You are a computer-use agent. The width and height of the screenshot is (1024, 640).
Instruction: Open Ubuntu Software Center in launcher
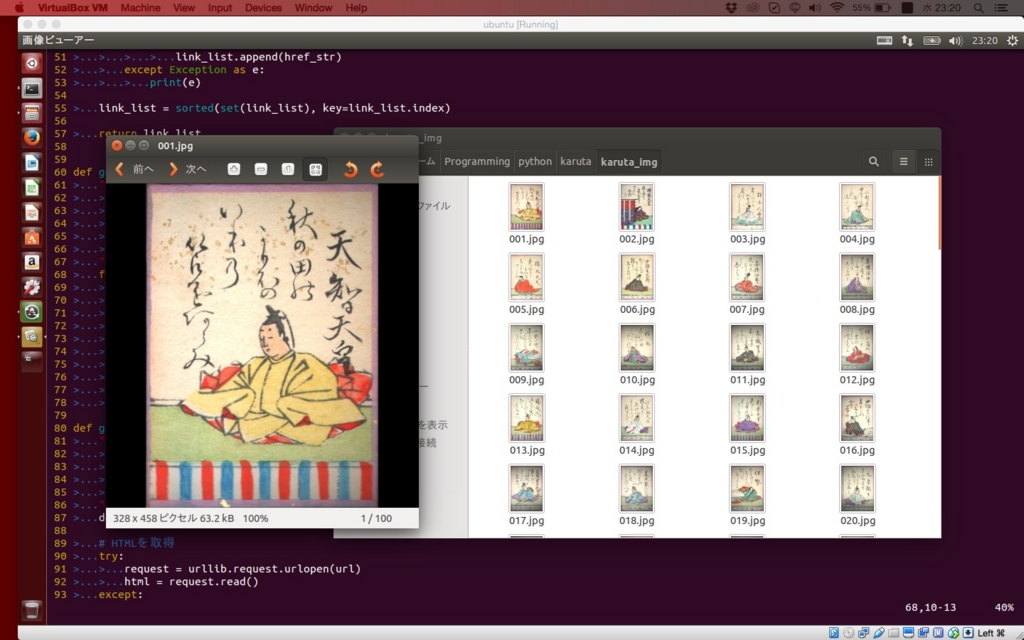click(32, 237)
